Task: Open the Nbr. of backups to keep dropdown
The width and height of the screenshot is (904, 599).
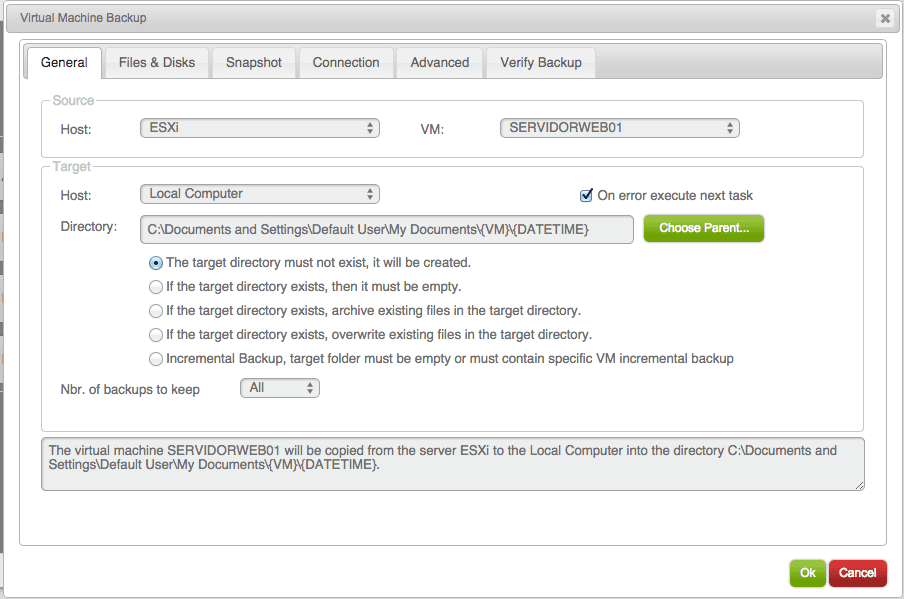Action: click(x=279, y=387)
